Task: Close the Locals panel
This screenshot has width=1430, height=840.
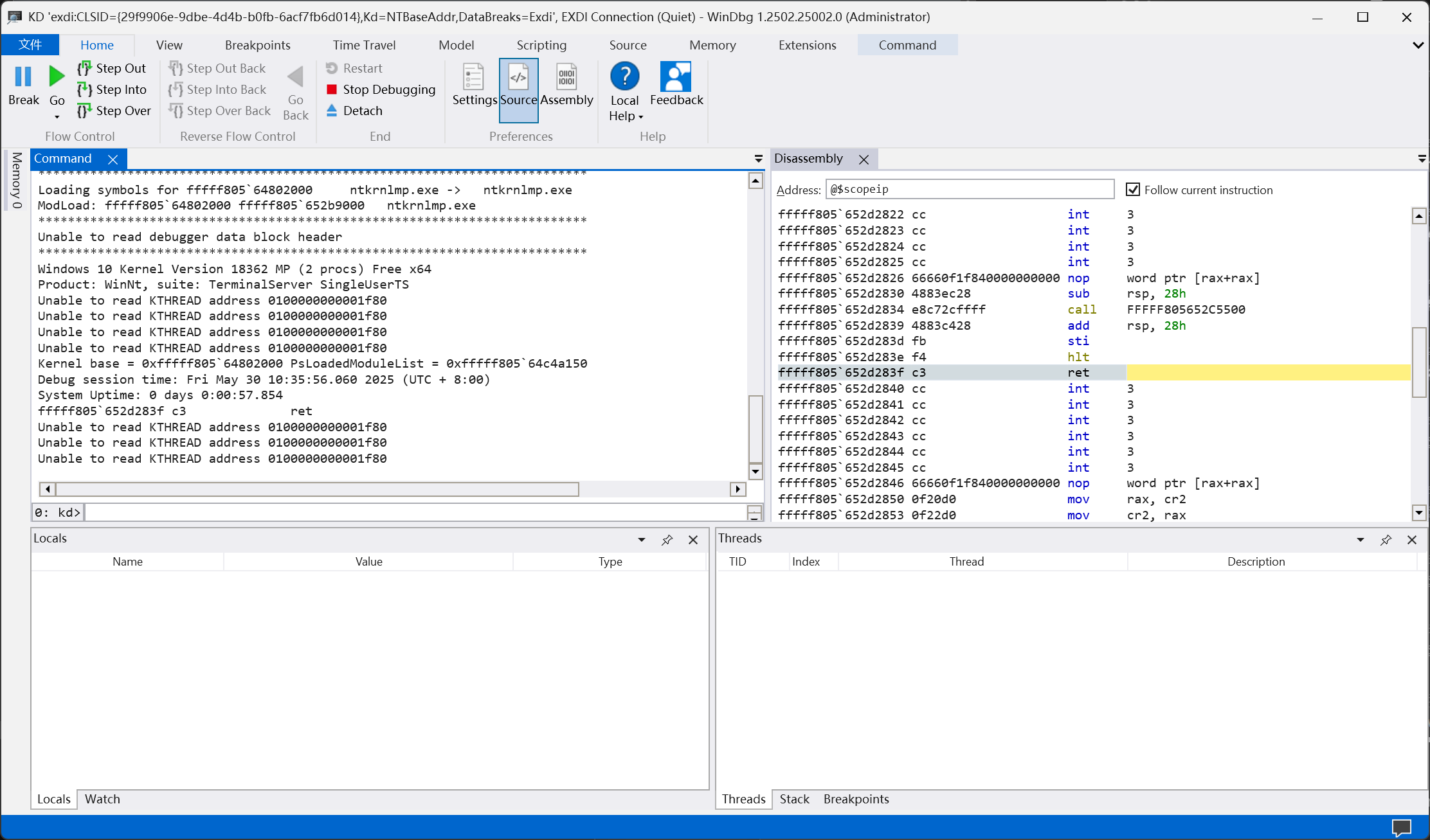Action: tap(693, 540)
